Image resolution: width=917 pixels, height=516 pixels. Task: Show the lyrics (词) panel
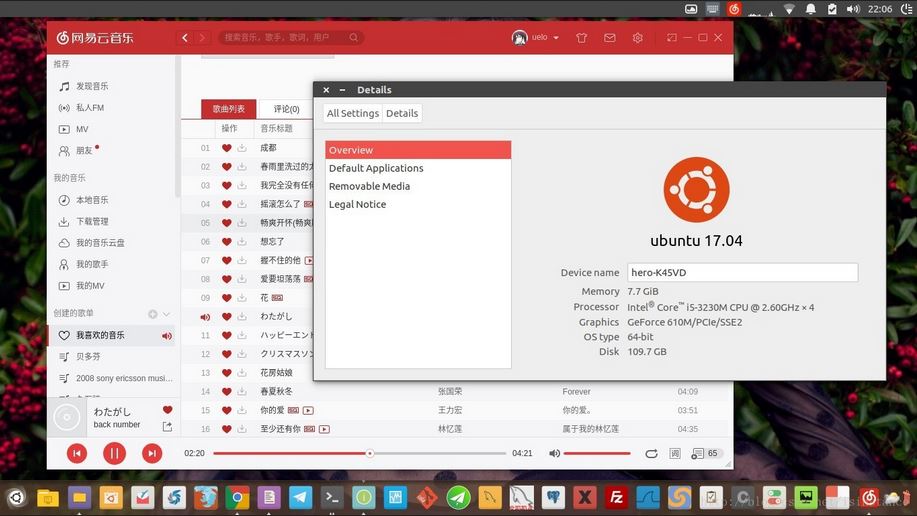(675, 453)
